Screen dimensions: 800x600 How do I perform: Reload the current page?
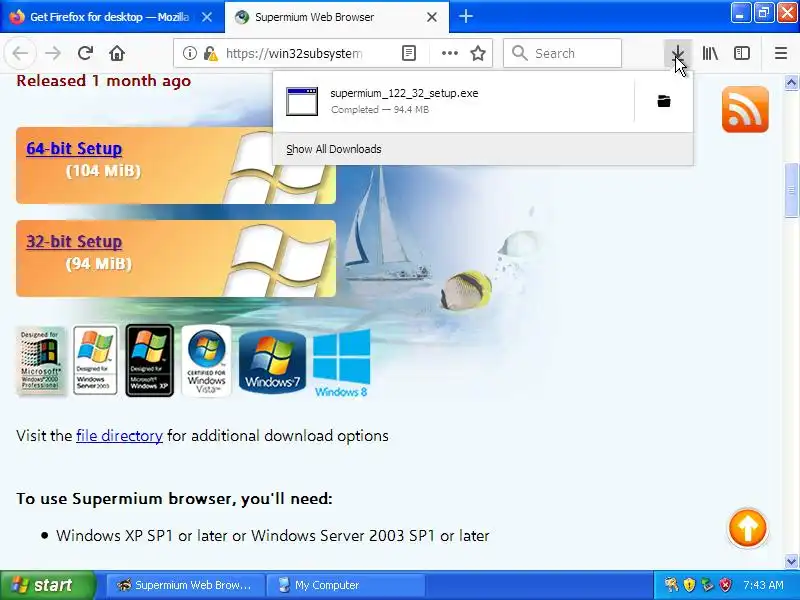click(x=85, y=53)
